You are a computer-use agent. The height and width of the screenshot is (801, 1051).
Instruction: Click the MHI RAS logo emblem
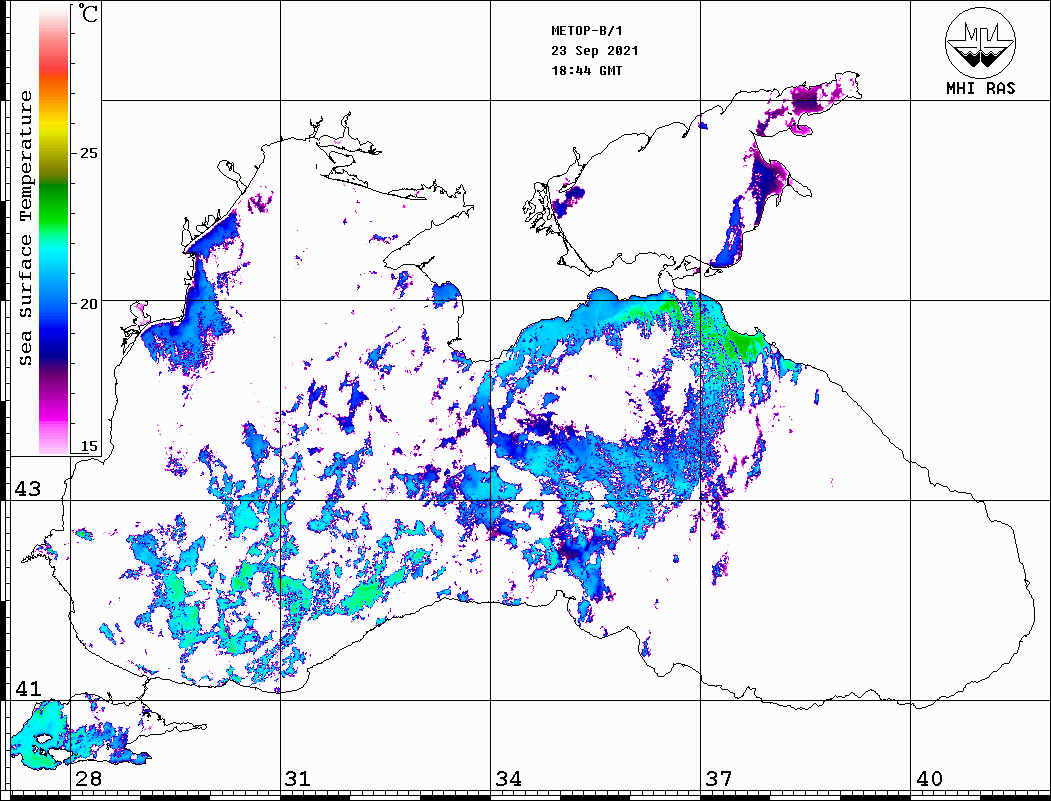pos(980,43)
